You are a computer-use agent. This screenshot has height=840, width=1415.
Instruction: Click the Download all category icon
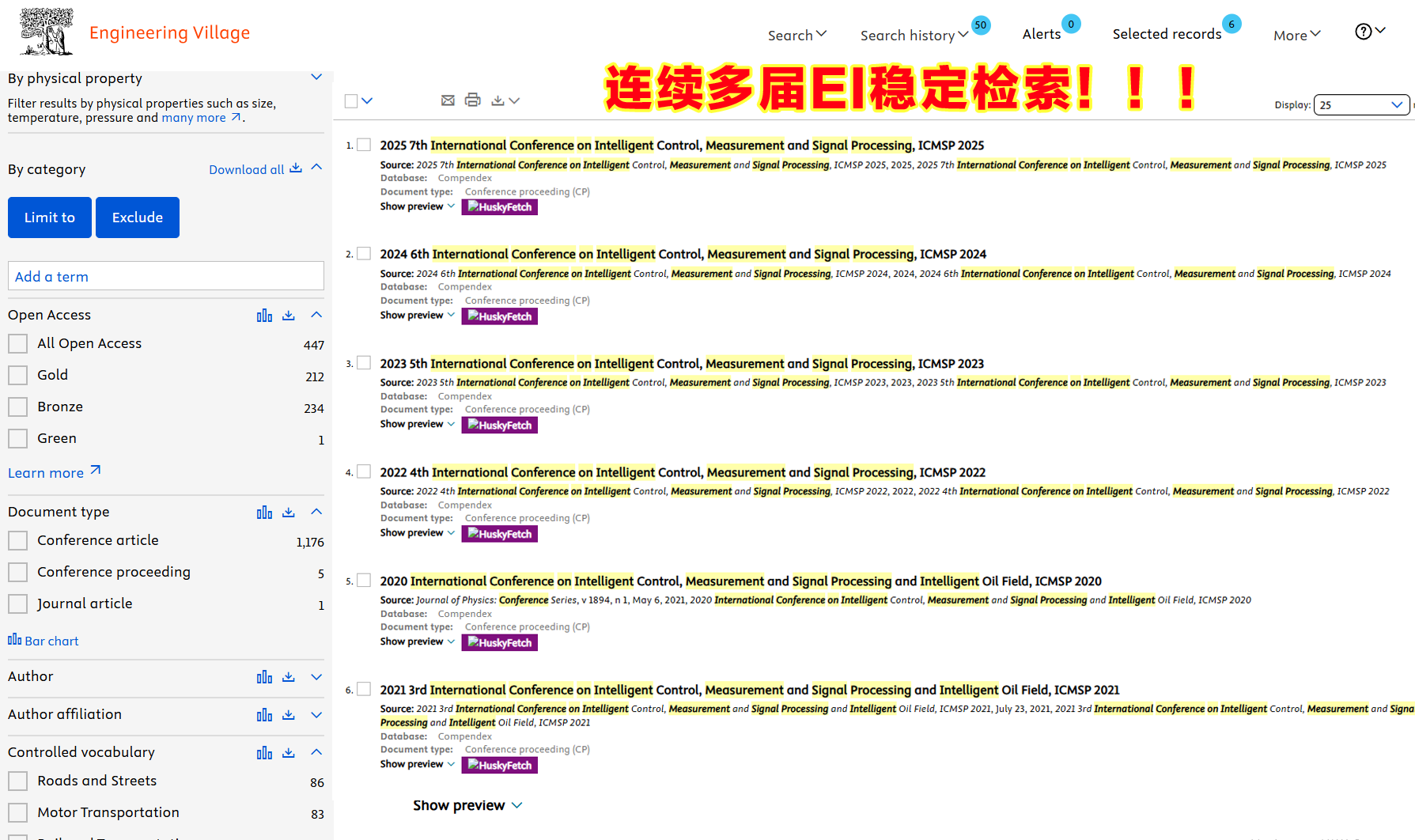(x=296, y=168)
